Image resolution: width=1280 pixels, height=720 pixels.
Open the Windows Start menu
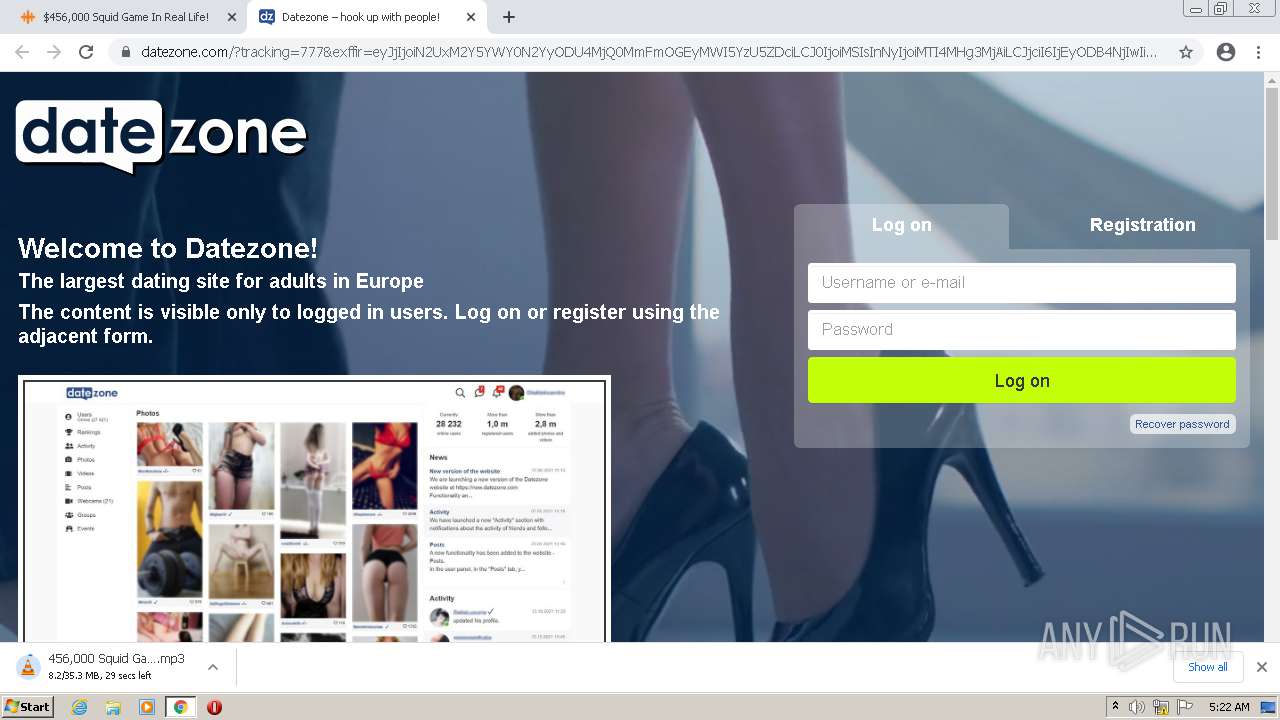click(x=27, y=707)
